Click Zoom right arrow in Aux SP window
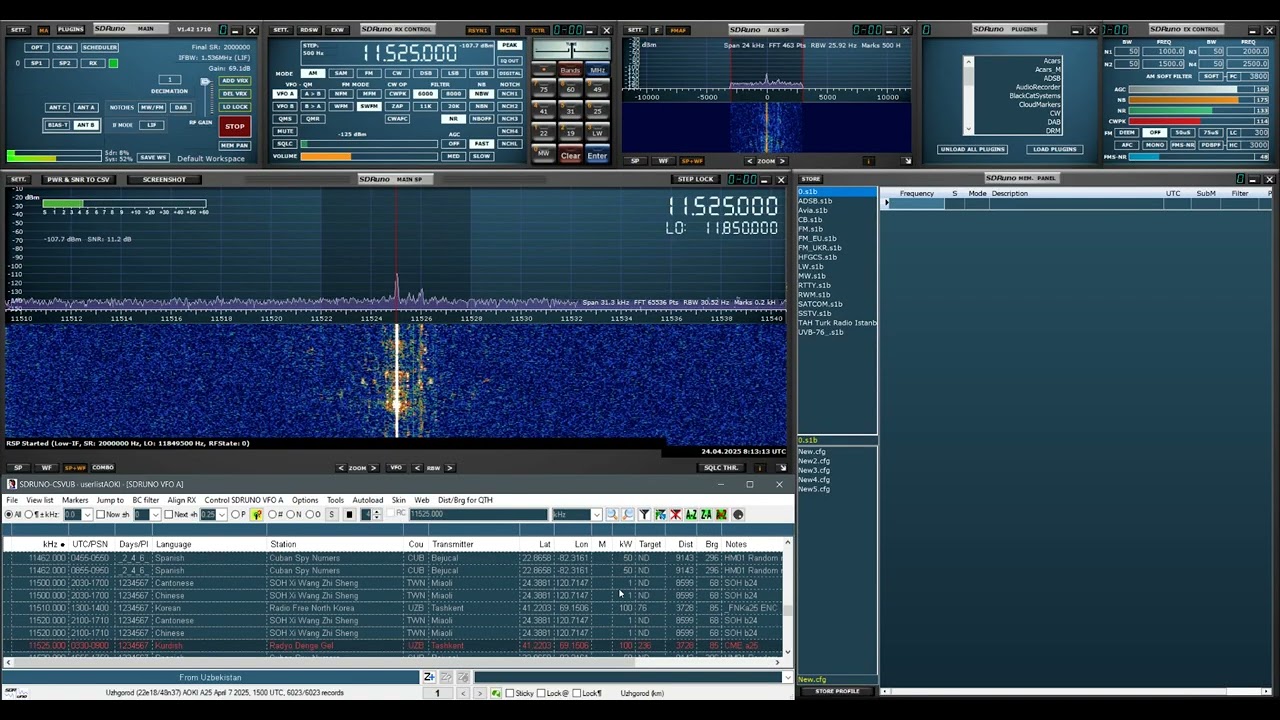This screenshot has width=1280, height=720. click(782, 161)
